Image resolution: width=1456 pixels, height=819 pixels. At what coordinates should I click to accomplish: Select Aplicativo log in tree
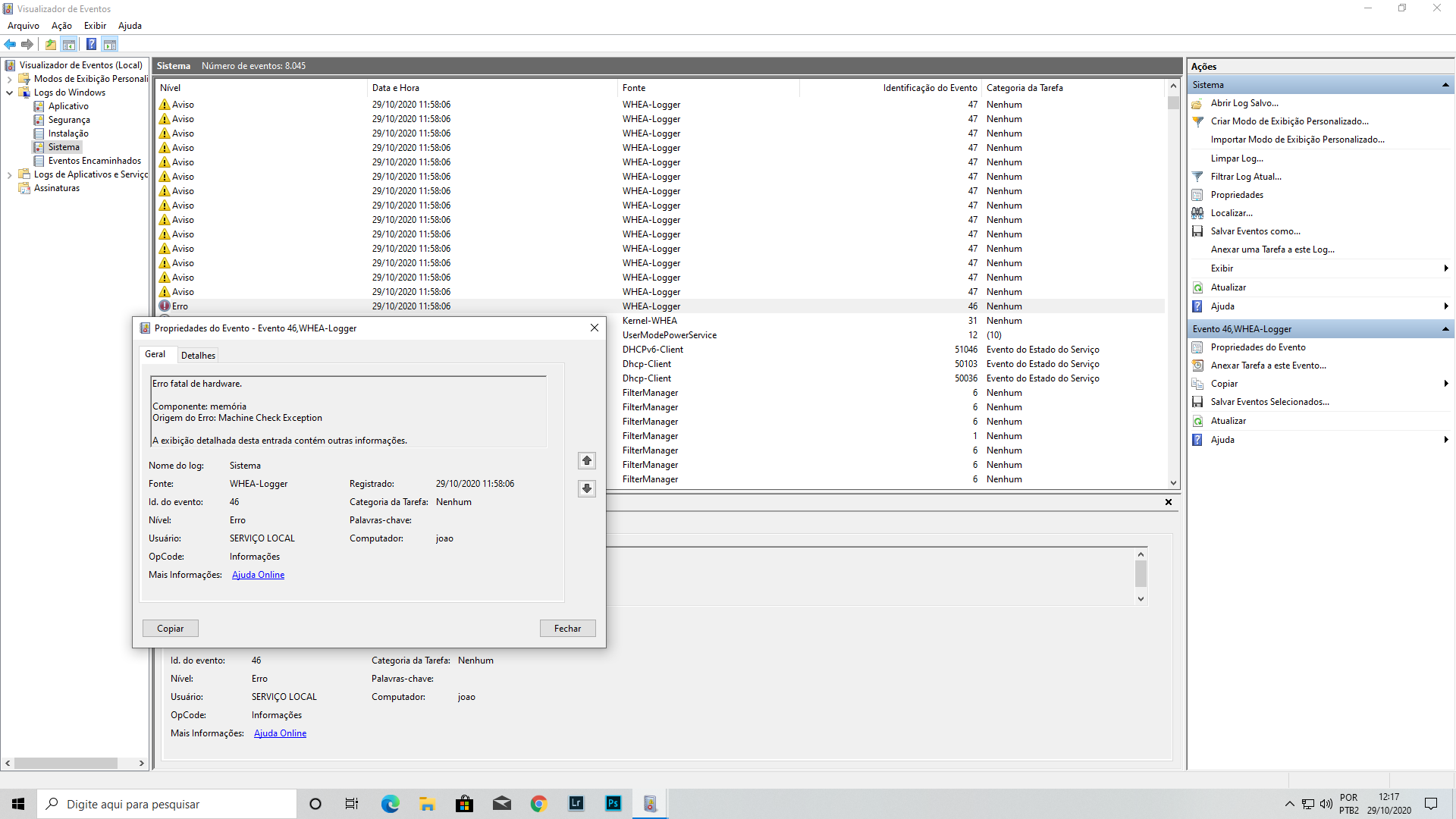[68, 106]
